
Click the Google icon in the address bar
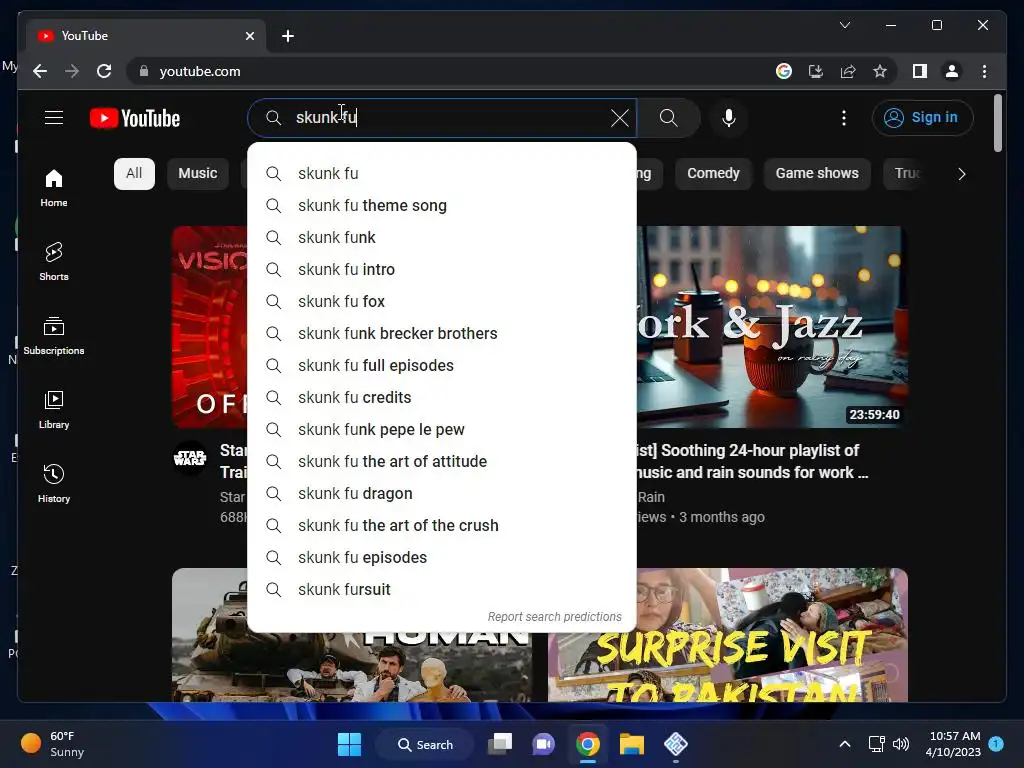(784, 71)
